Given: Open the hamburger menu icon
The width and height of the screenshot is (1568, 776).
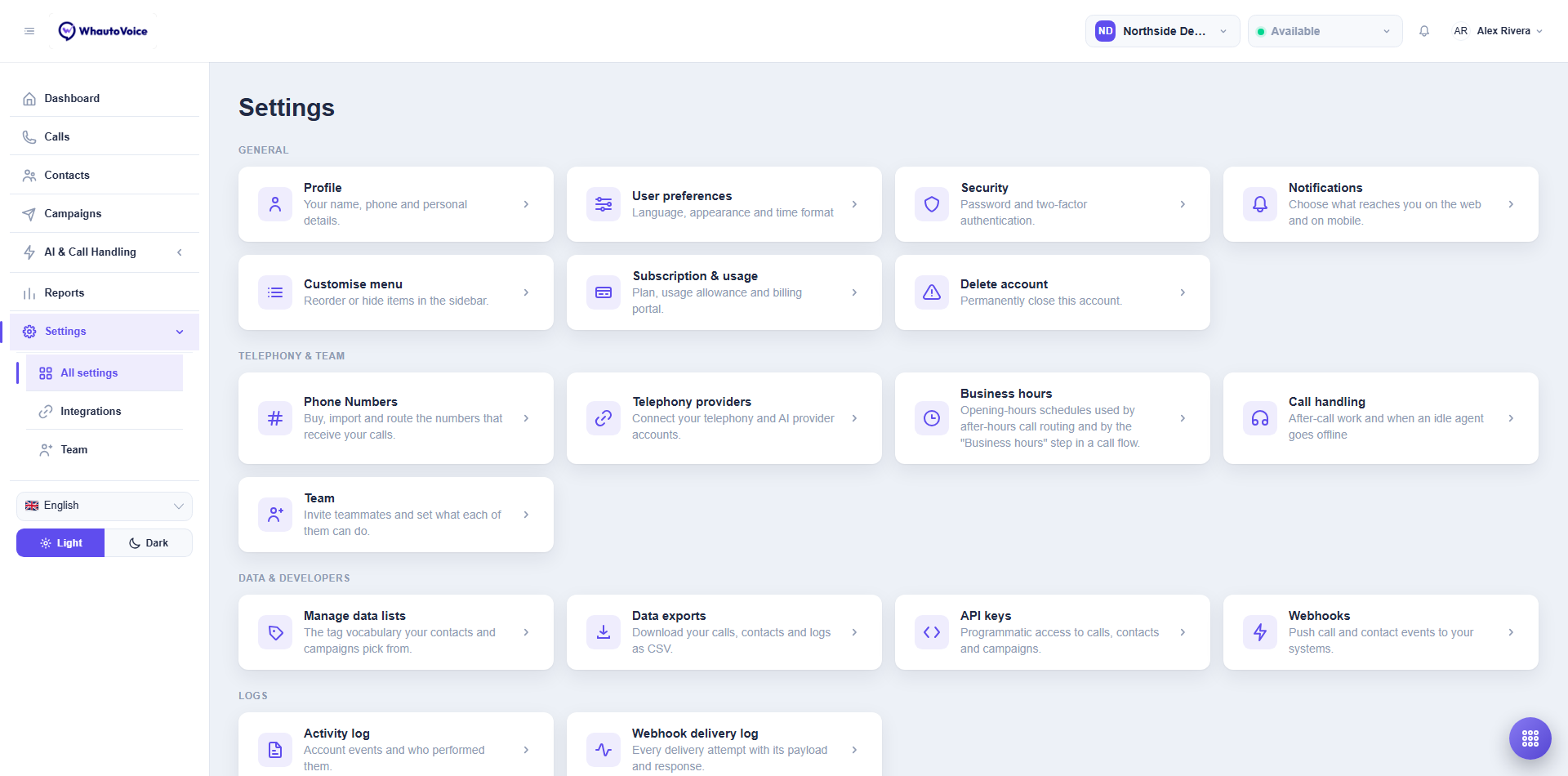Looking at the screenshot, I should tap(29, 31).
